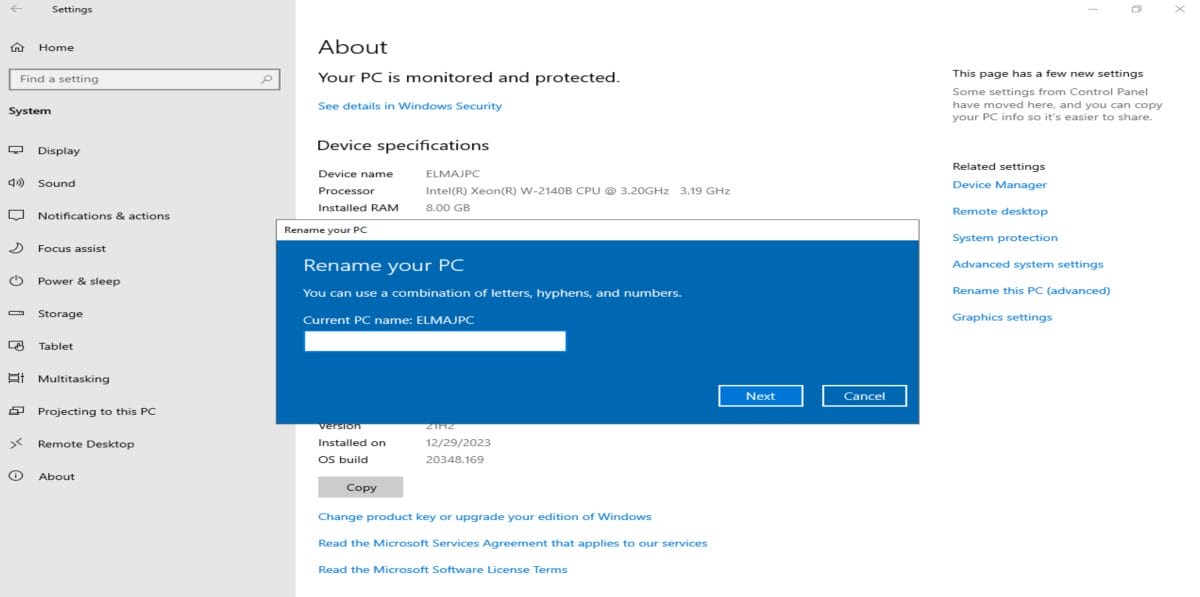Open Graphics settings
Image resolution: width=1200 pixels, height=597 pixels.
pyautogui.click(x=1001, y=317)
